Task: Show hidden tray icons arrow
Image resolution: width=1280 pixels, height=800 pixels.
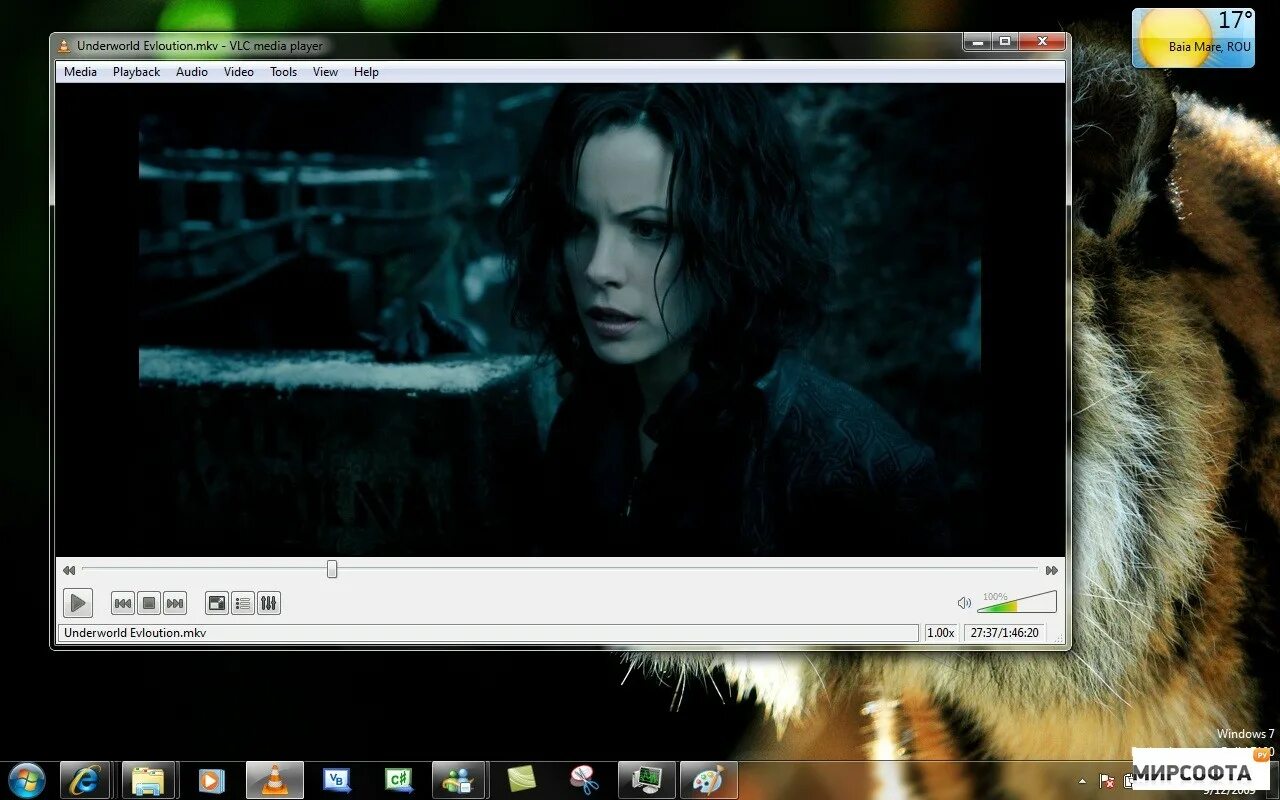Action: tap(1082, 781)
